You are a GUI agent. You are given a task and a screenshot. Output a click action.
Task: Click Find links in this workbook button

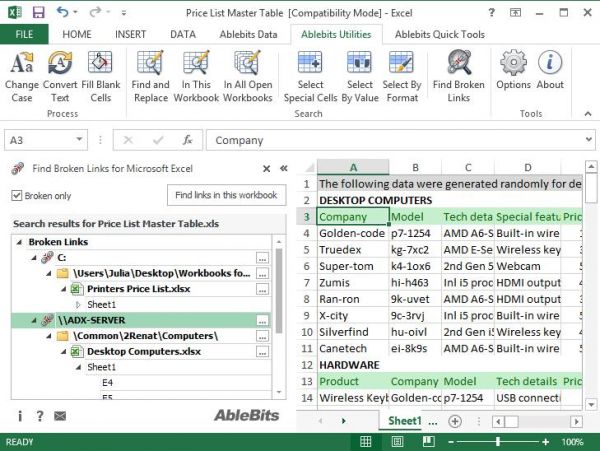coord(226,195)
